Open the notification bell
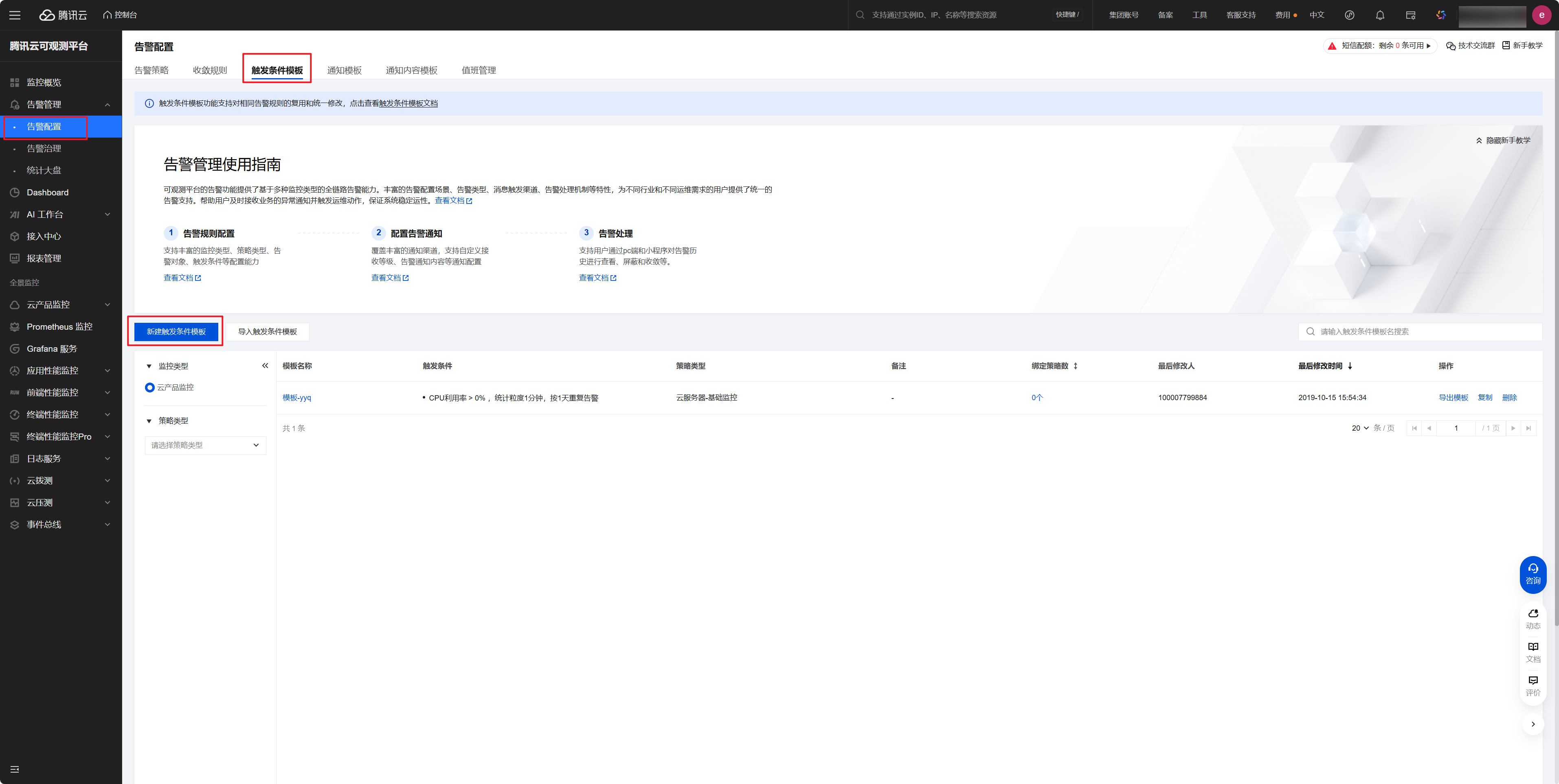This screenshot has height=784, width=1559. pos(1380,15)
